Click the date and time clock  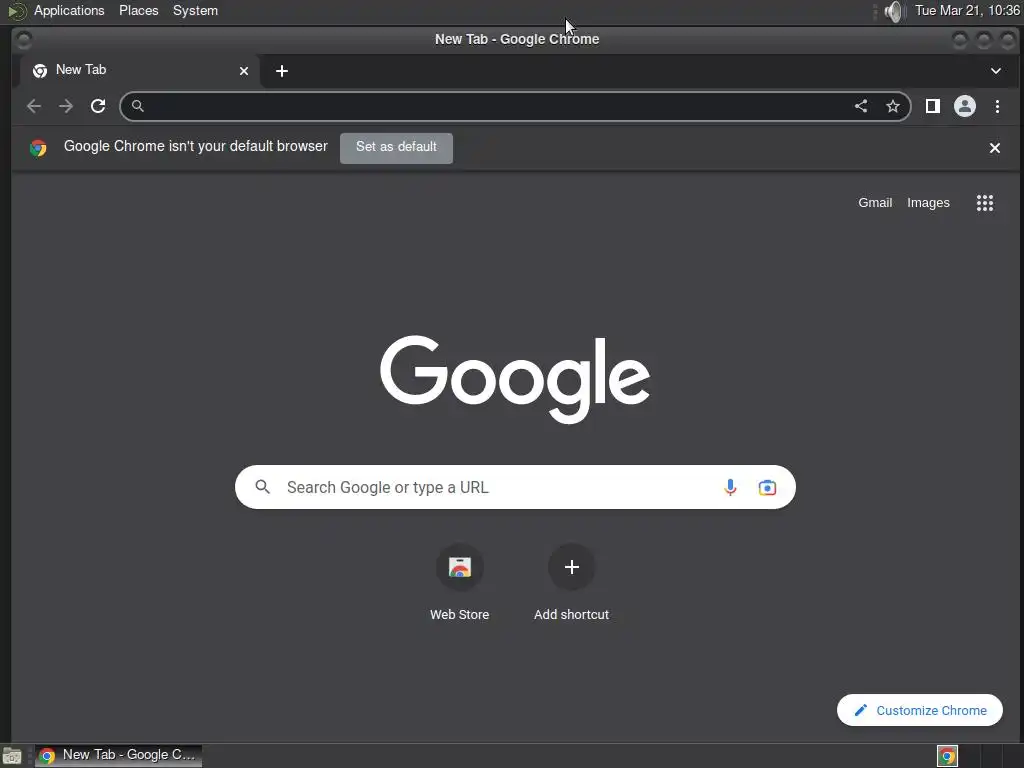click(x=967, y=11)
